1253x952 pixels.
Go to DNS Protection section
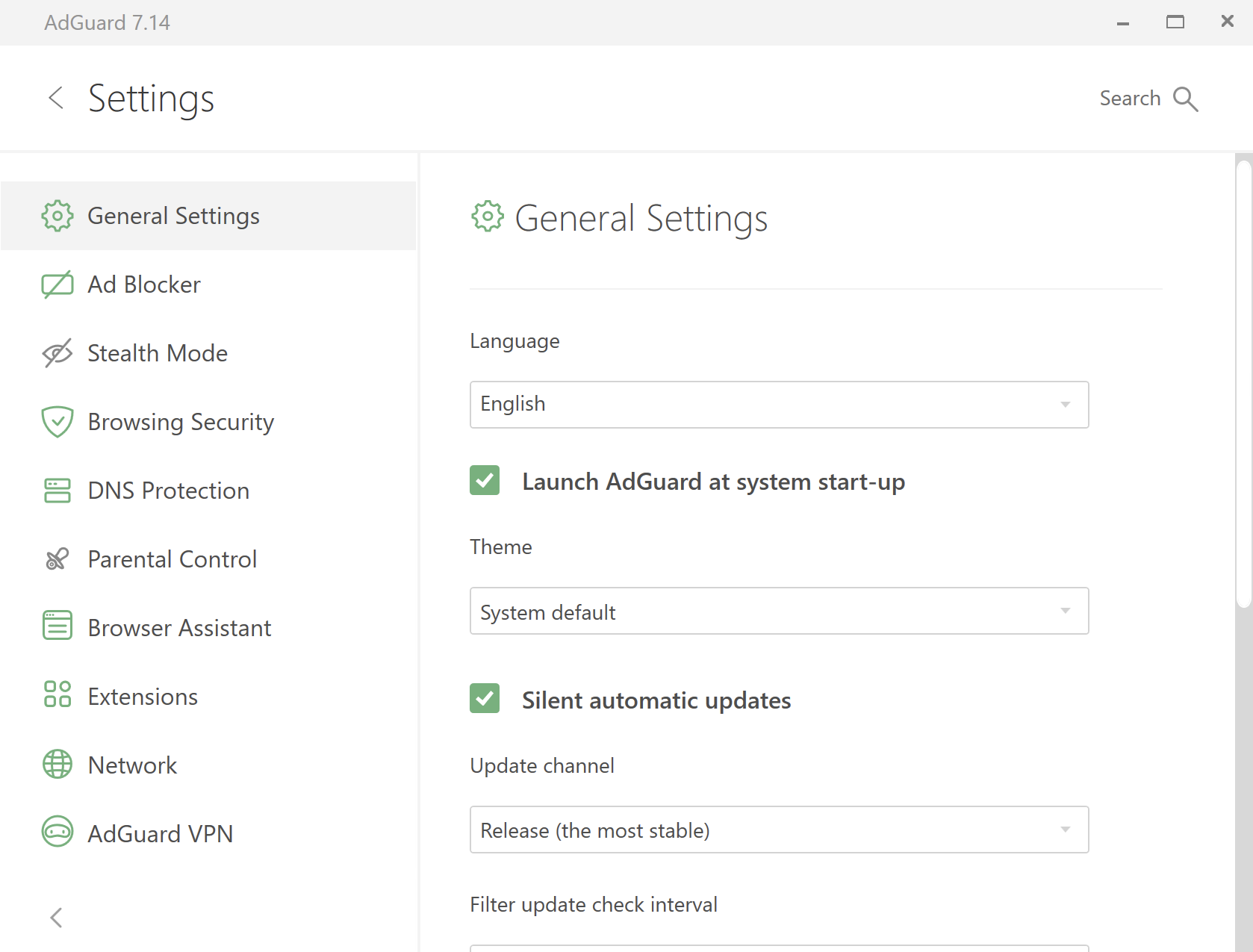(208, 491)
